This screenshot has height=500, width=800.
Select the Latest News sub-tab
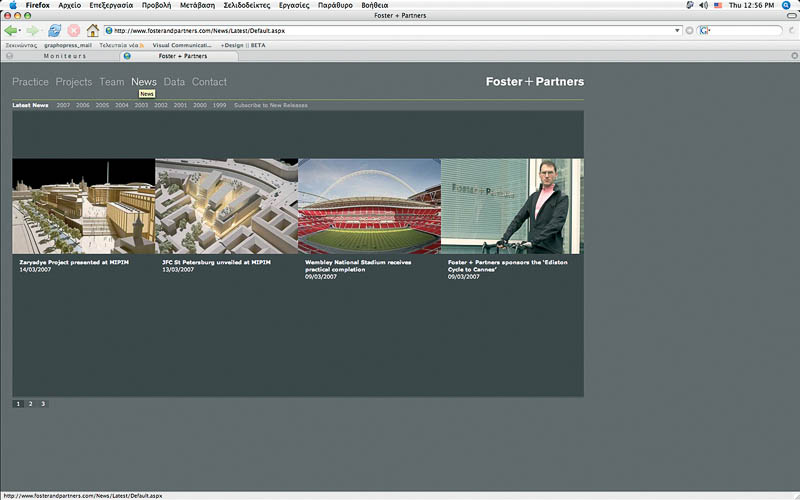30,105
